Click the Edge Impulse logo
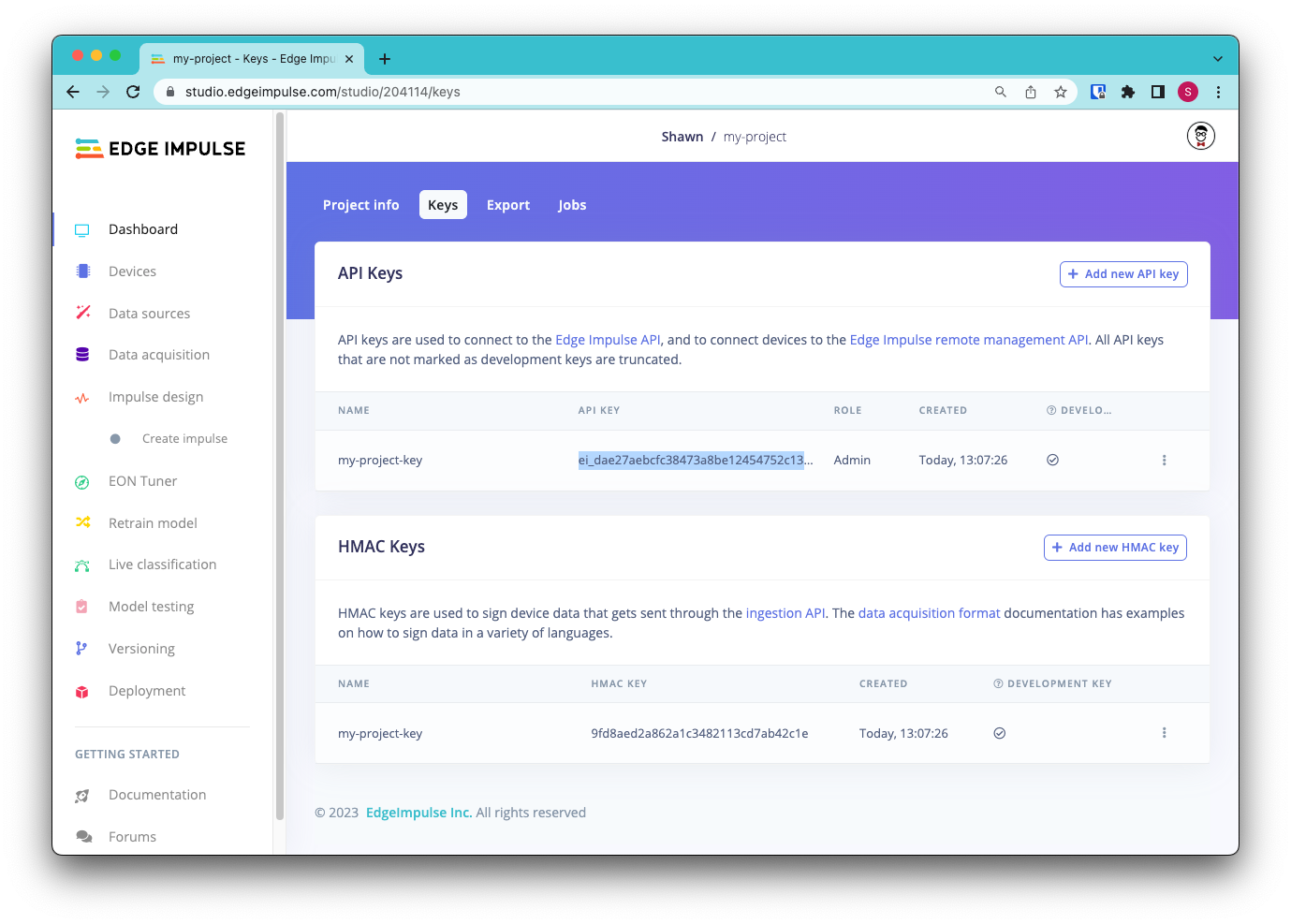The height and width of the screenshot is (924, 1291). 160,148
